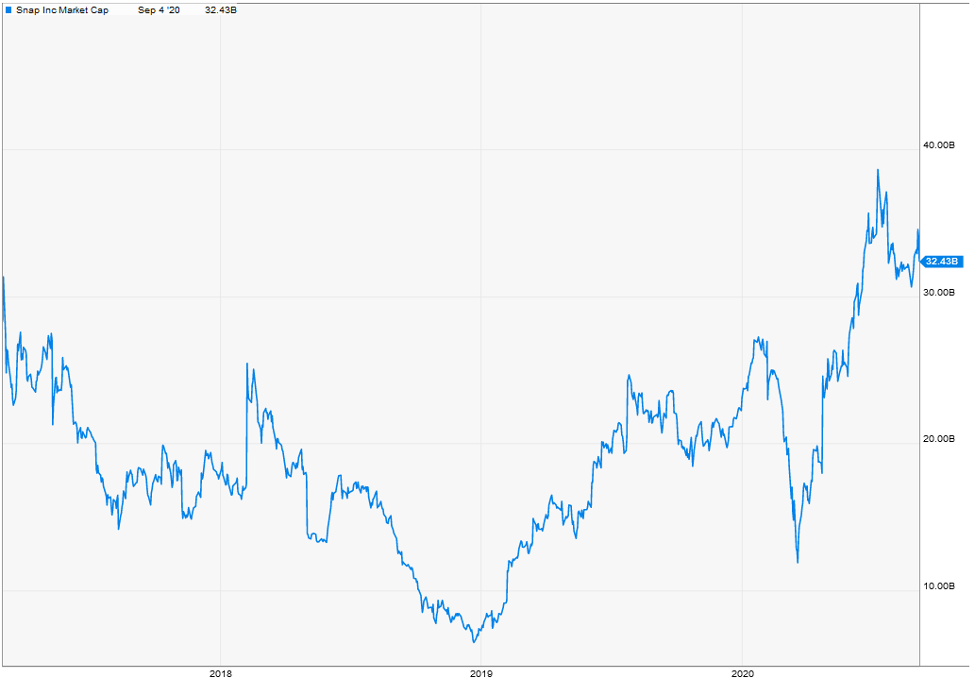
Task: Click the 'Sep 4 '20' date in the legend
Action: [159, 10]
